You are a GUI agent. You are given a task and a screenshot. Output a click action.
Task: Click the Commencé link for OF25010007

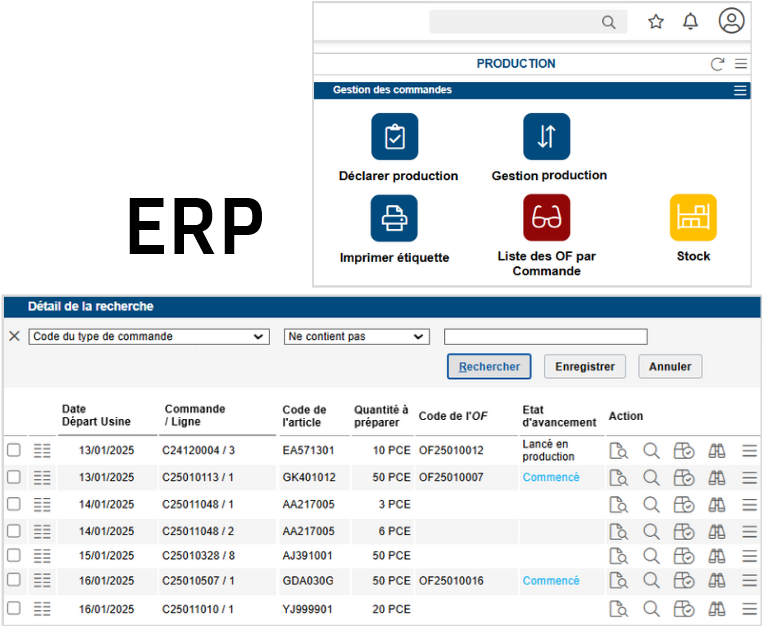point(551,478)
